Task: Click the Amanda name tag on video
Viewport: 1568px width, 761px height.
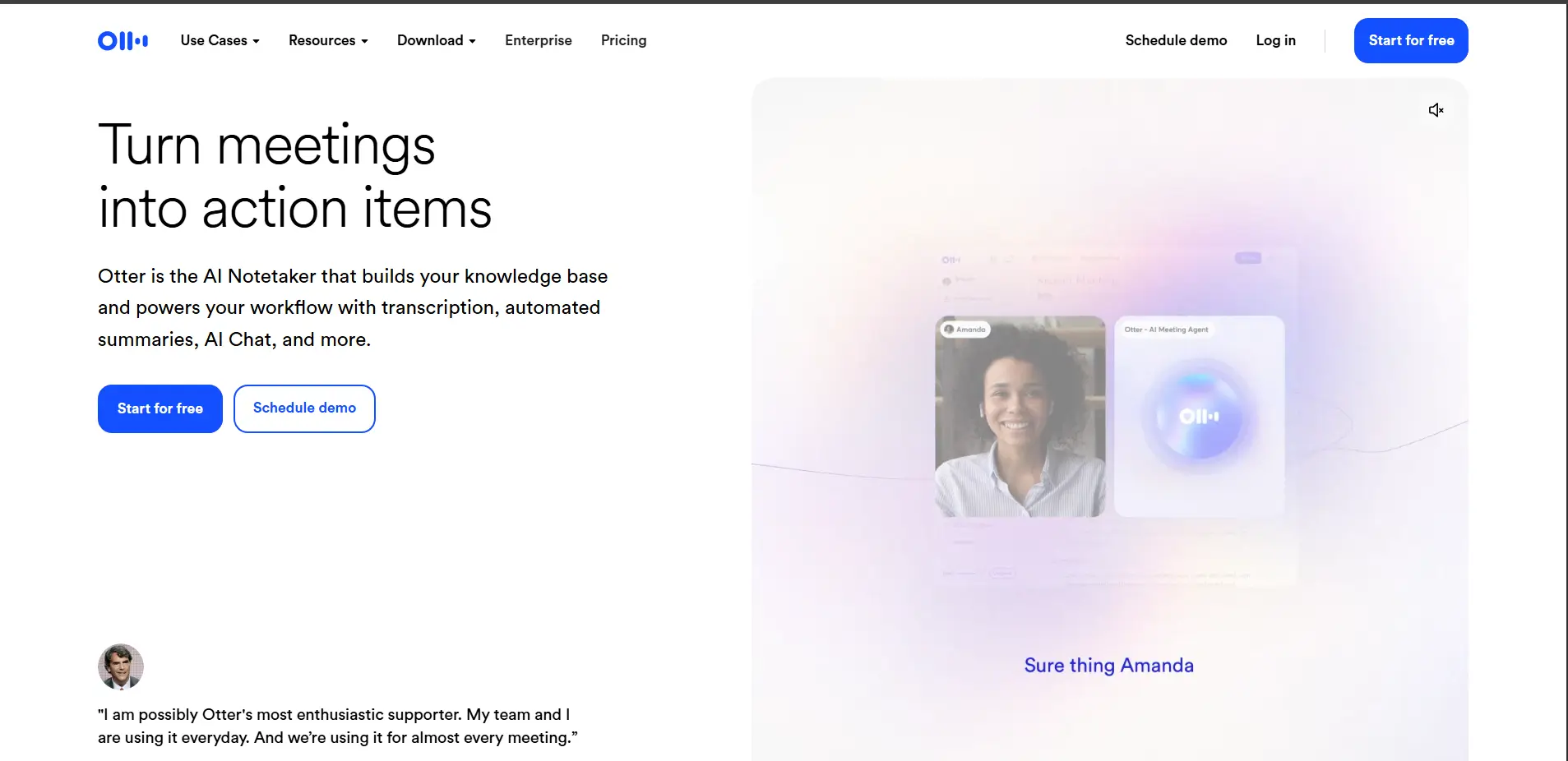Action: click(965, 330)
